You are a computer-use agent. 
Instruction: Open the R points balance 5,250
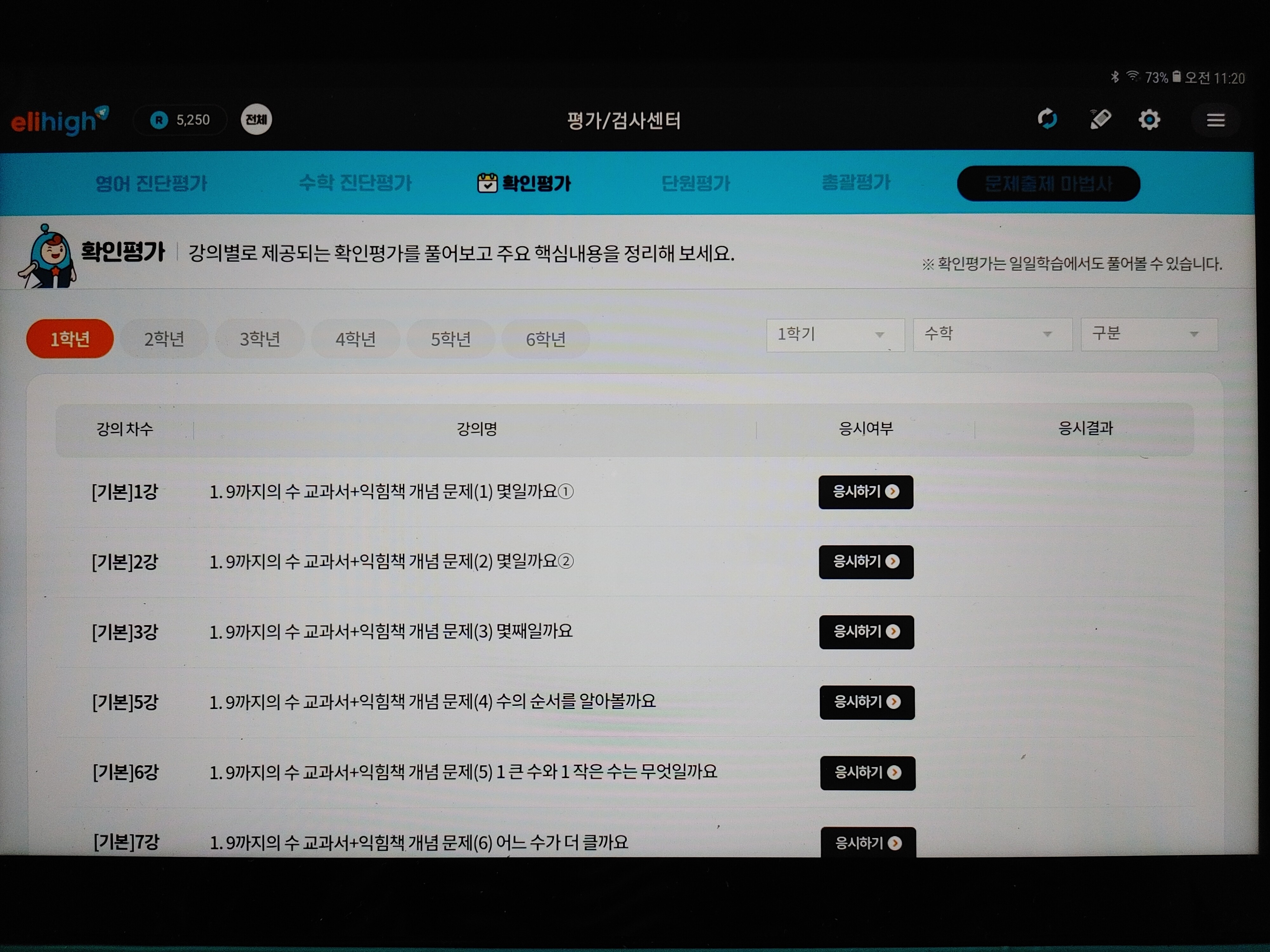pyautogui.click(x=180, y=120)
